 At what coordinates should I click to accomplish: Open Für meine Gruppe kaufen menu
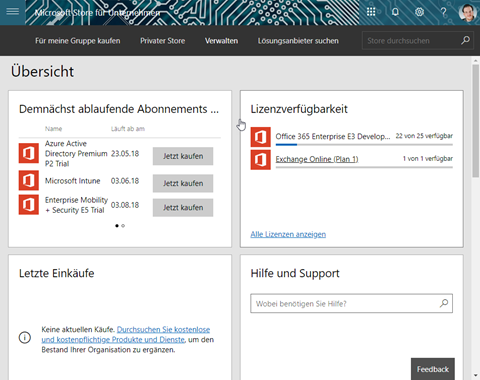[78, 41]
